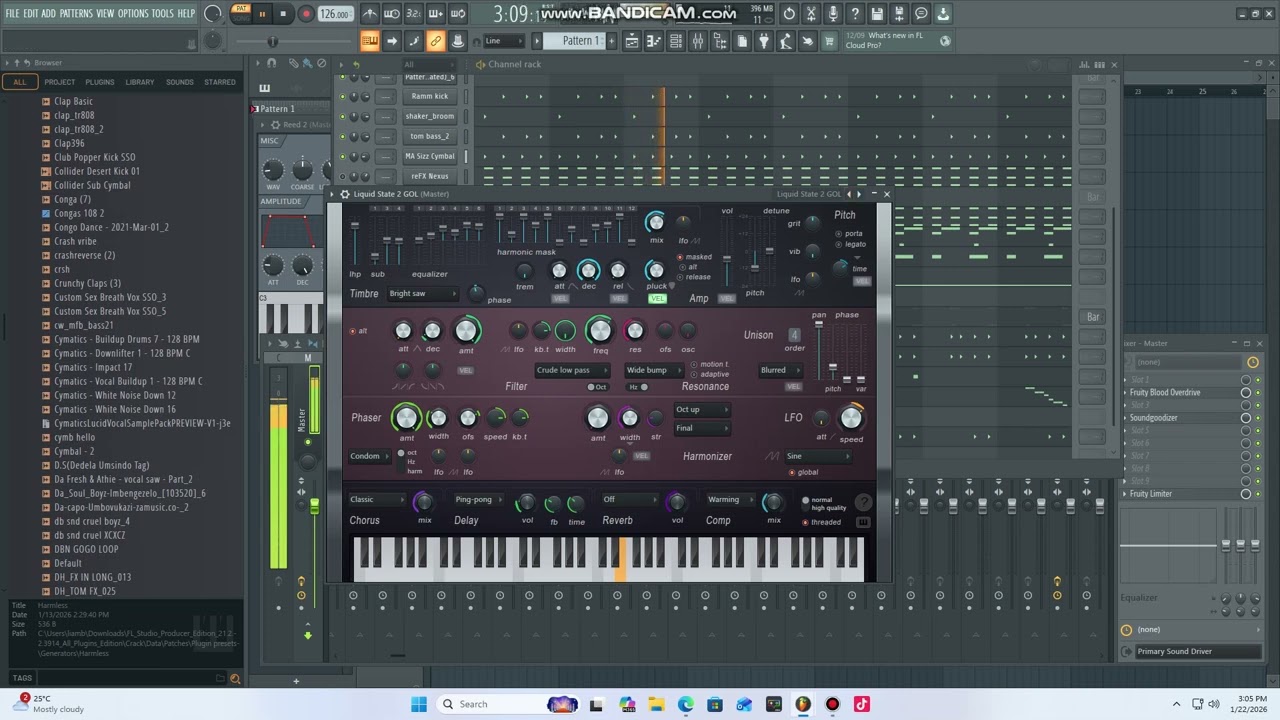The height and width of the screenshot is (720, 1280).
Task: Toggle PAT/SONG mode switch
Action: 241,13
